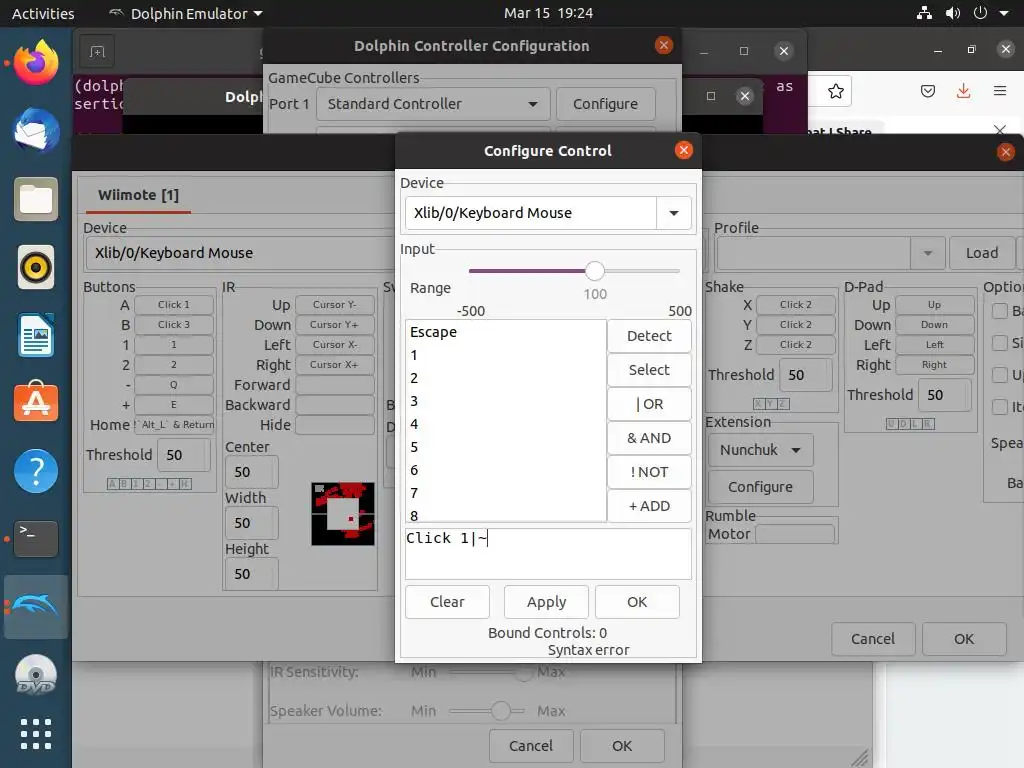Image resolution: width=1024 pixels, height=768 pixels.
Task: Open LibreOffice Writer from the dock
Action: tap(36, 335)
